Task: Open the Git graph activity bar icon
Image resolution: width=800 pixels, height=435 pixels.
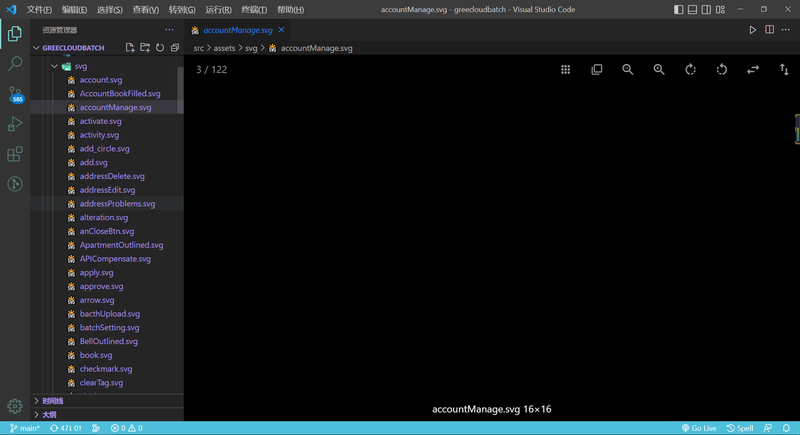Action: coord(15,184)
